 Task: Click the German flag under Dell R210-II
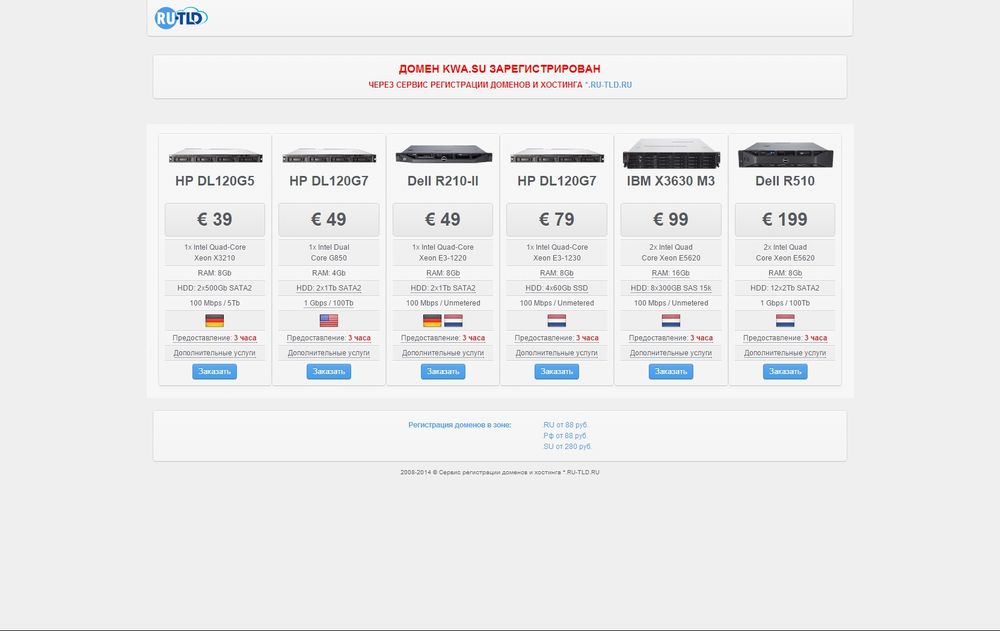coord(432,320)
